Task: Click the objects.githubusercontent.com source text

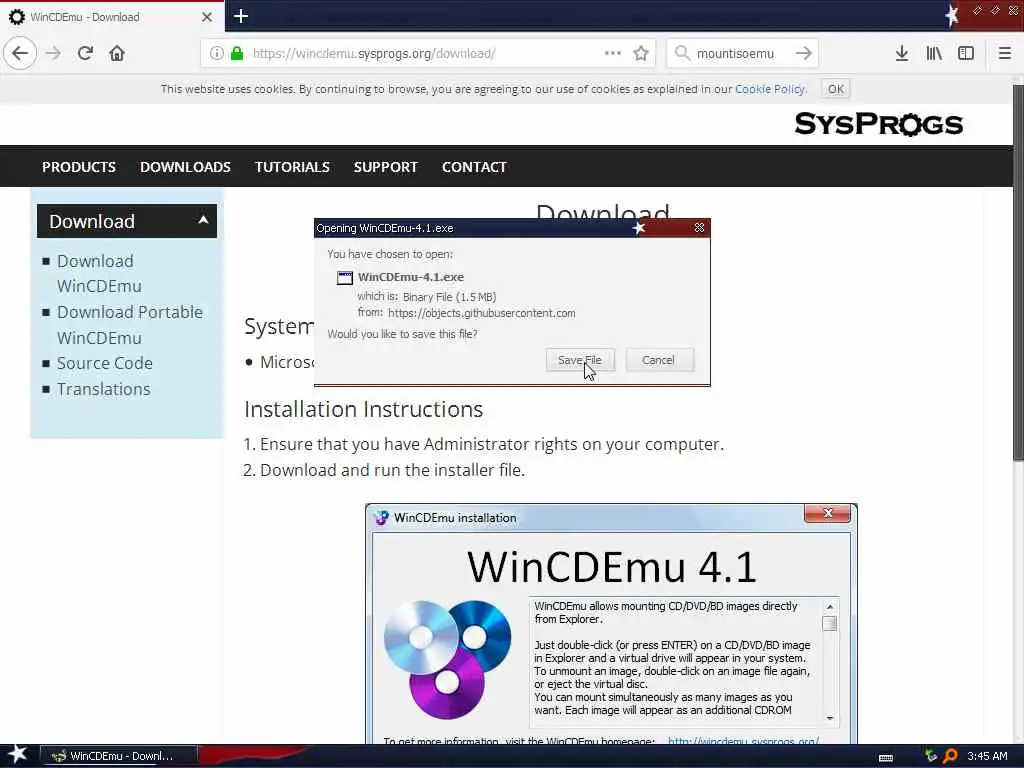Action: click(x=481, y=313)
